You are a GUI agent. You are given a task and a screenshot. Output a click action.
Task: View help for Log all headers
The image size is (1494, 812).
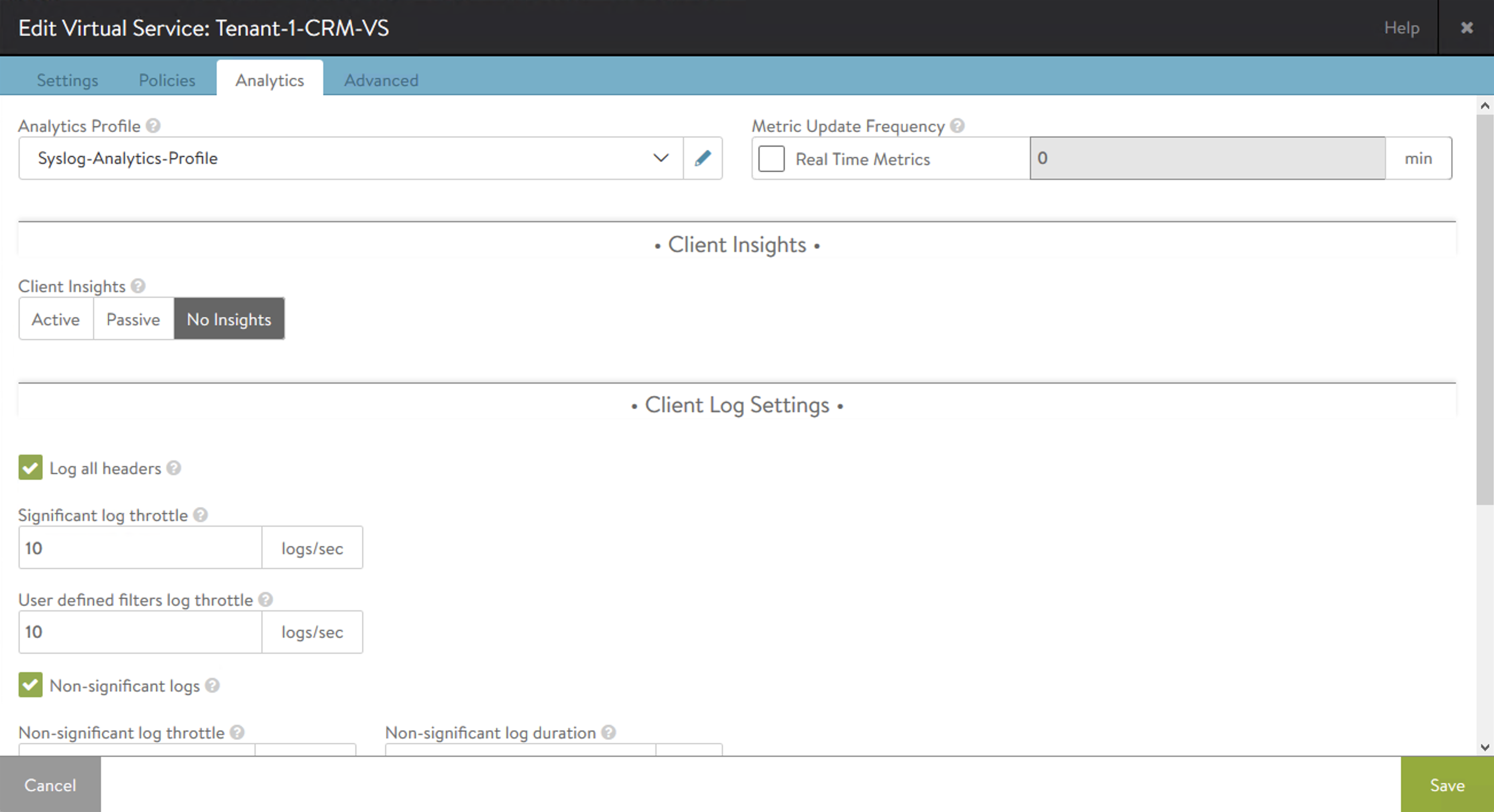click(x=174, y=468)
